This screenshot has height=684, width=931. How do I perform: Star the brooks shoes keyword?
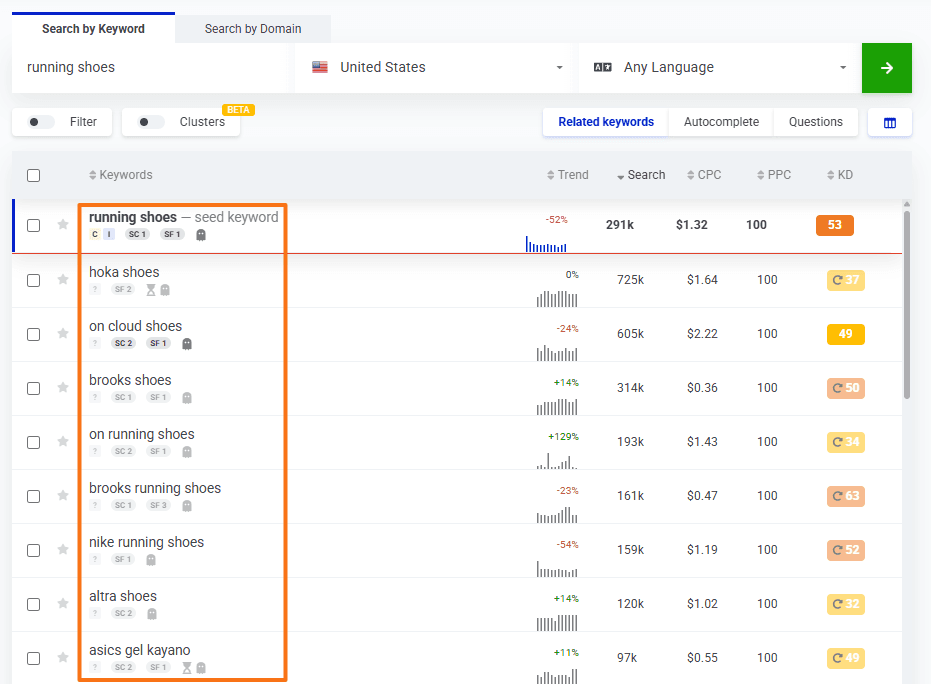pos(63,388)
